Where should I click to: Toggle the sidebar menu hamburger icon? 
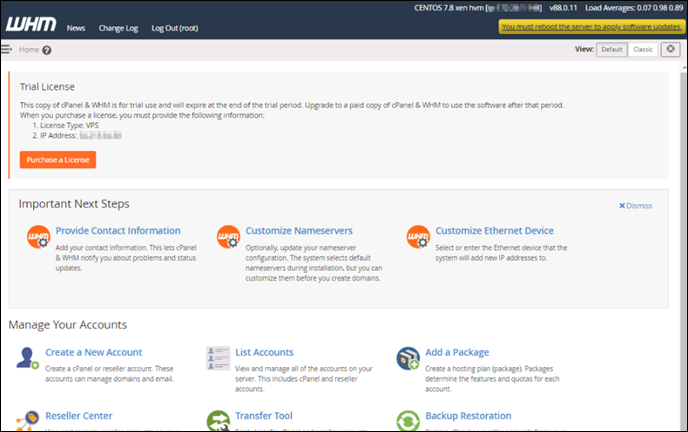(x=6, y=49)
